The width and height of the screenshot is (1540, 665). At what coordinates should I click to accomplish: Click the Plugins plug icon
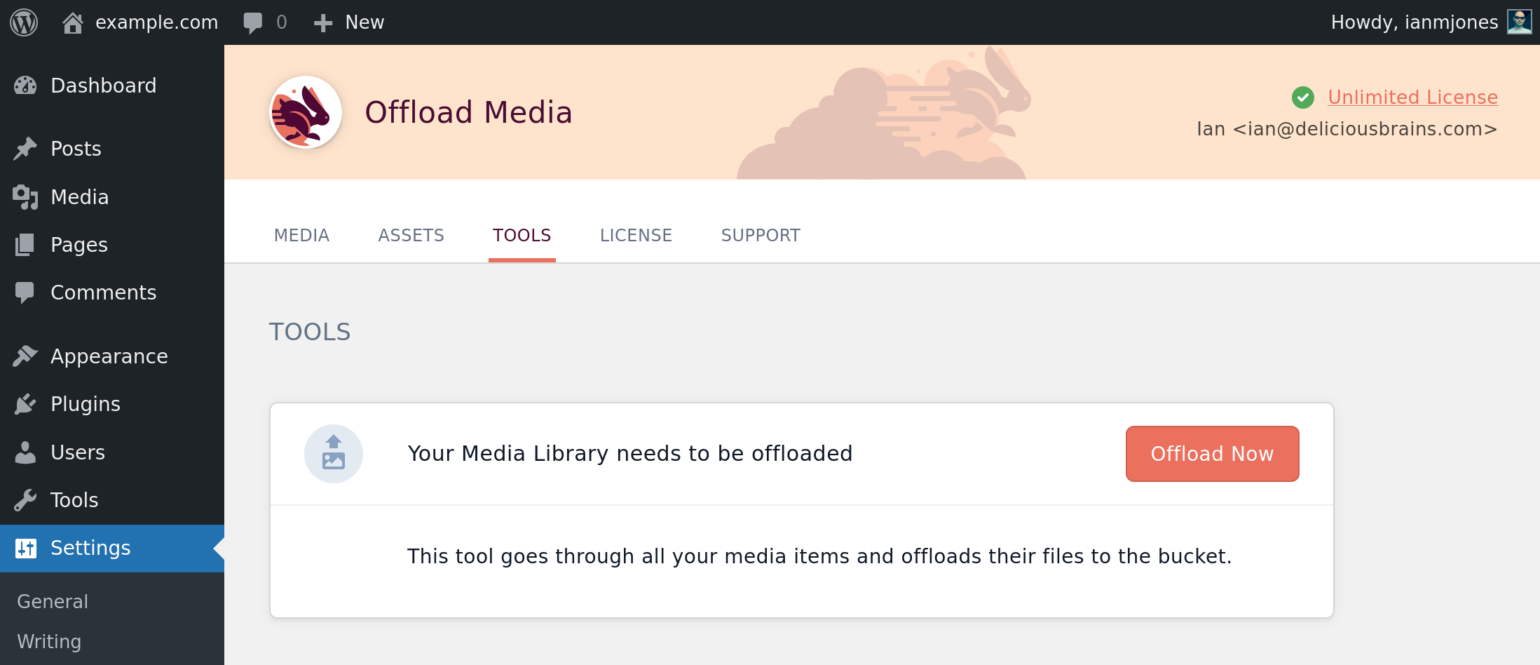coord(25,404)
